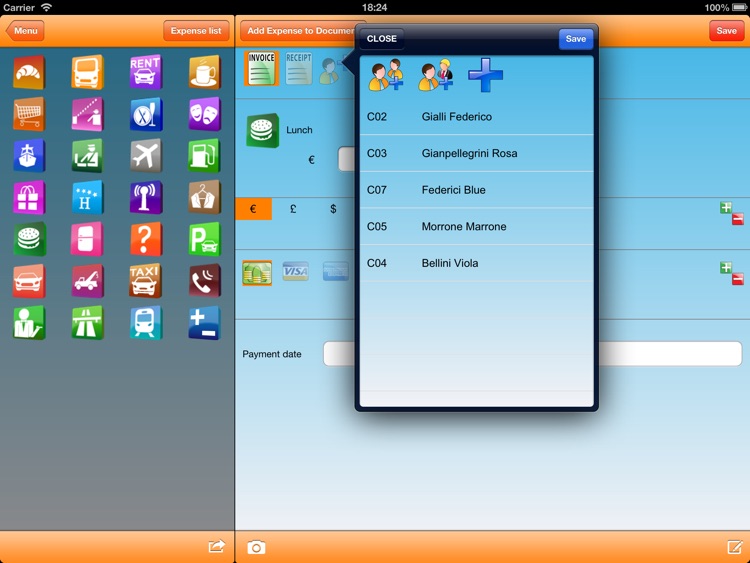Select the hotel expense category icon
Image resolution: width=750 pixels, height=563 pixels.
88,197
